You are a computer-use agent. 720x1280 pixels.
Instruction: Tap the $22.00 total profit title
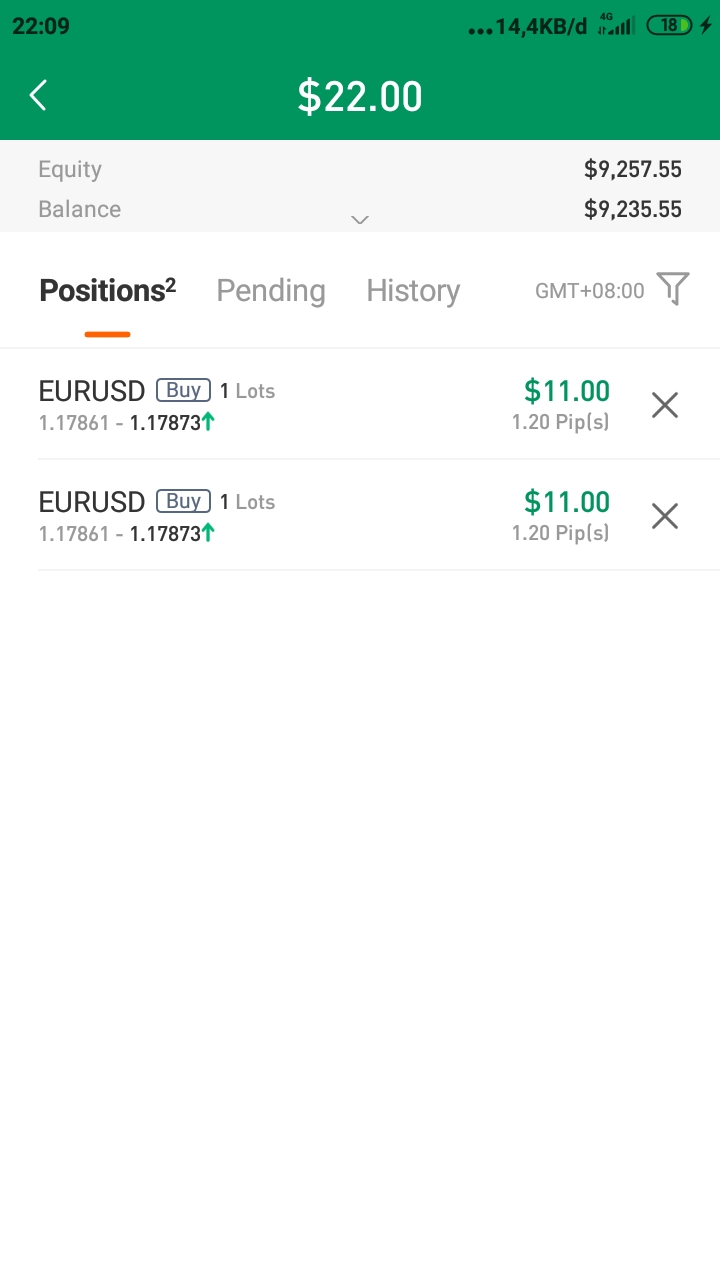coord(360,96)
